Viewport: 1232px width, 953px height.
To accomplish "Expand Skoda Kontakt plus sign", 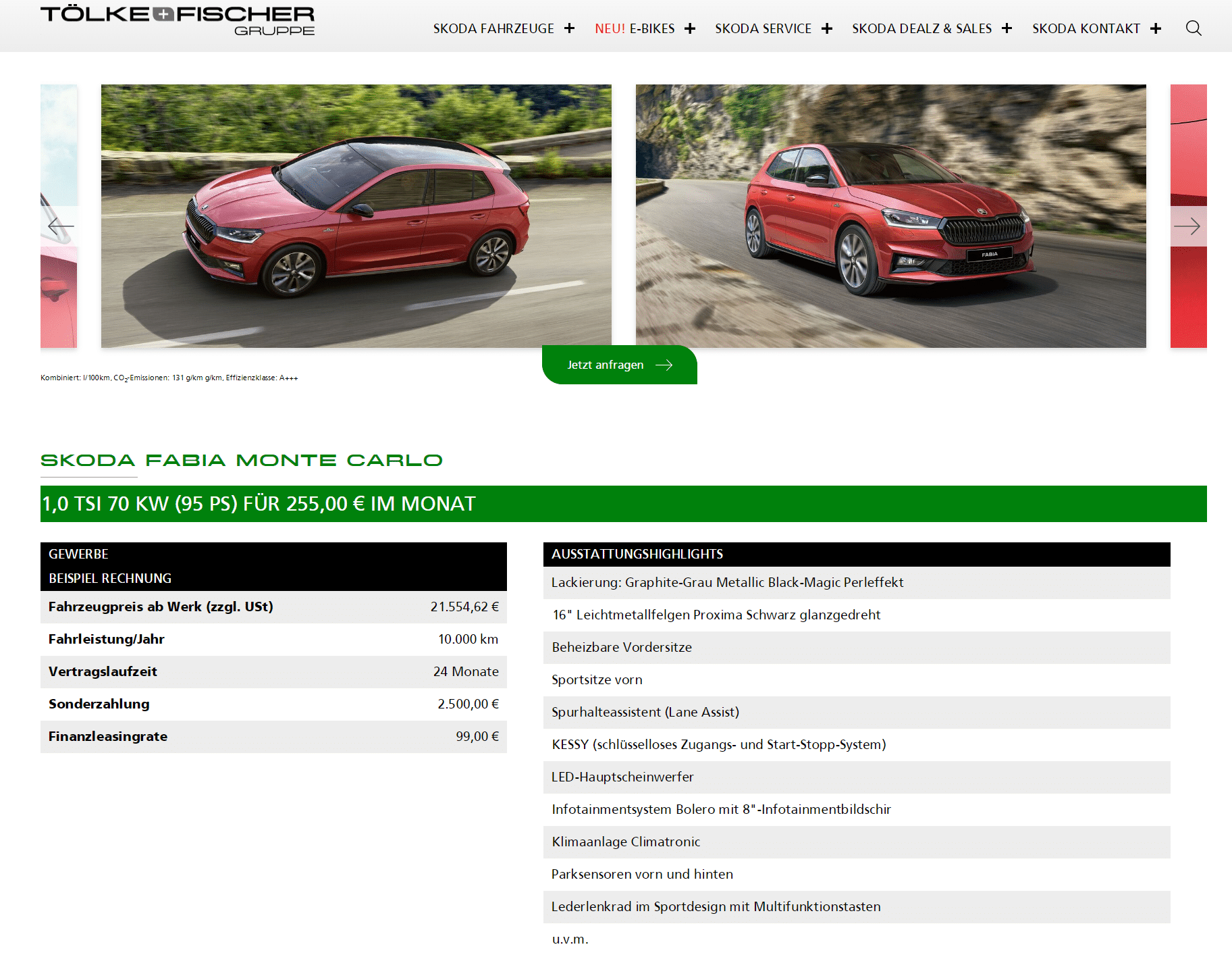I will (1156, 28).
